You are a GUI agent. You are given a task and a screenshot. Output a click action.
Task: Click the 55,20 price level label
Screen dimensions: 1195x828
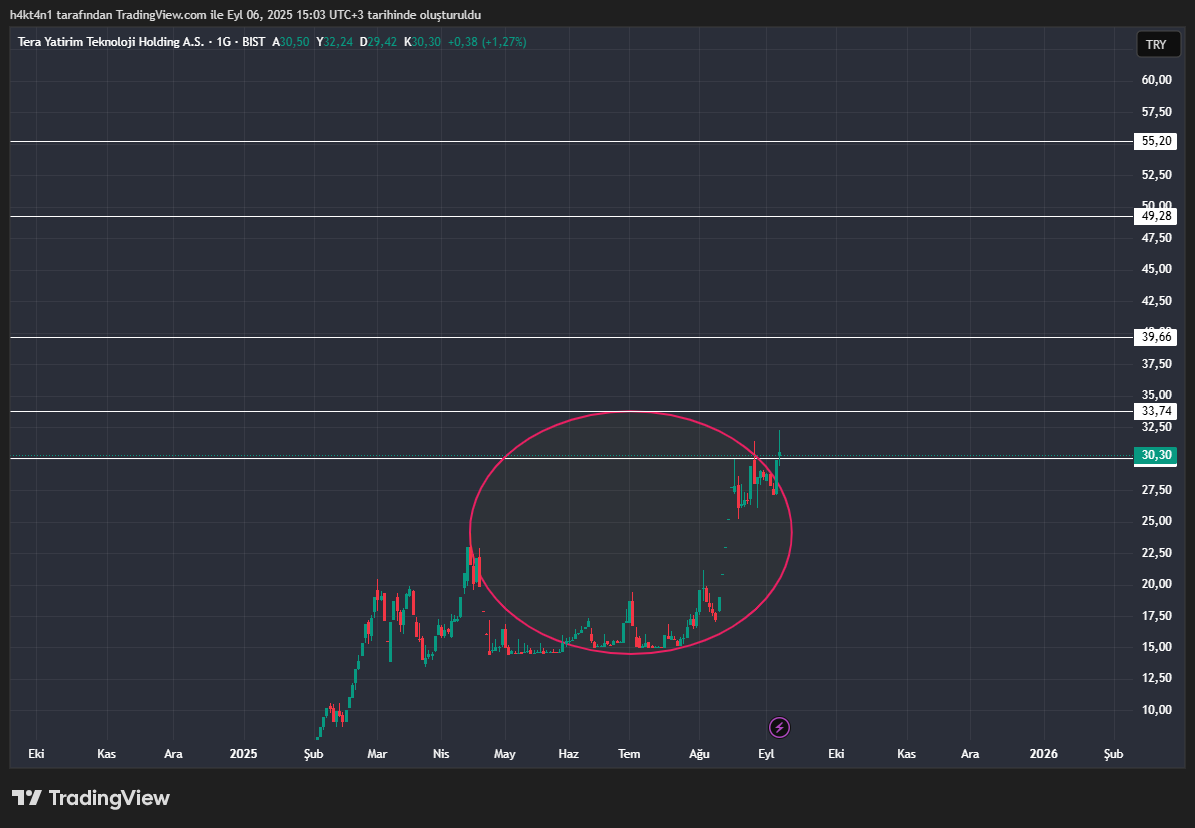[1156, 141]
